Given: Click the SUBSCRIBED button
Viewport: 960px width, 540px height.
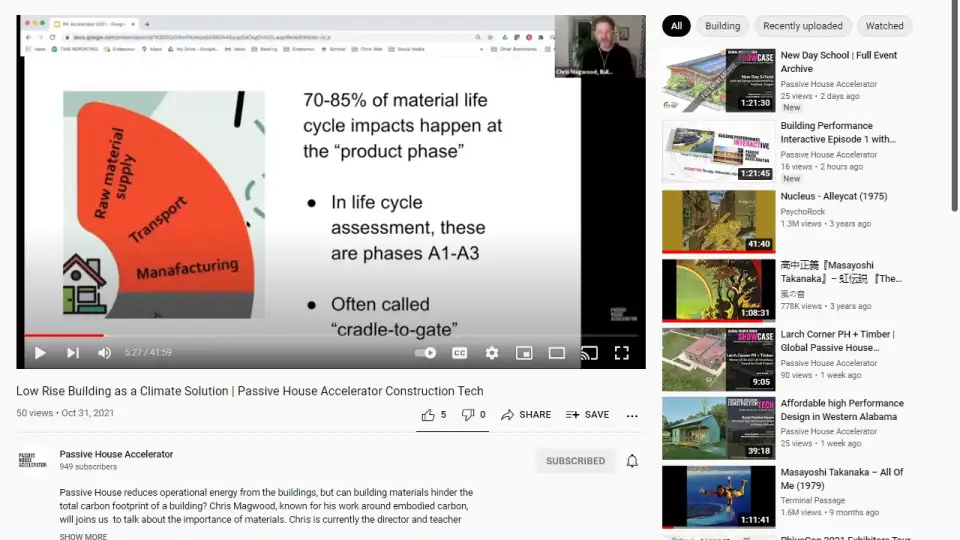Looking at the screenshot, I should (x=575, y=461).
